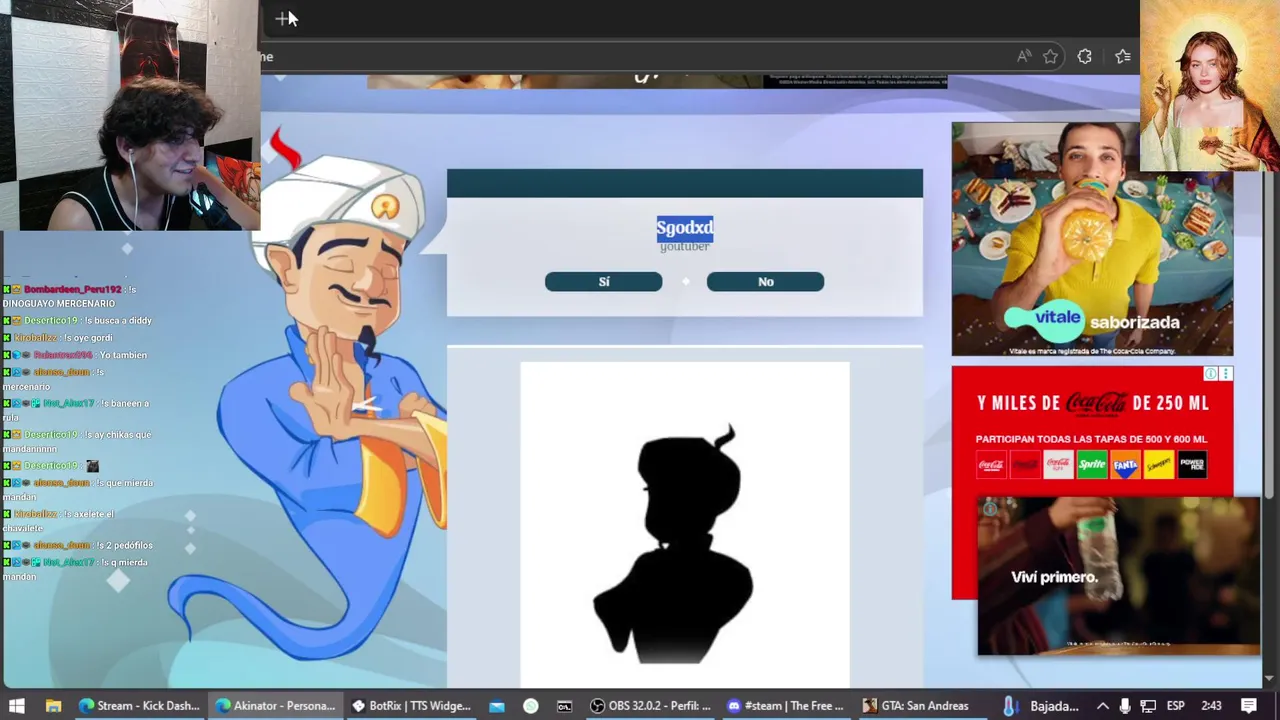Open the Favorites list icon in toolbar
Screen dimensions: 1280x720
tap(1122, 57)
